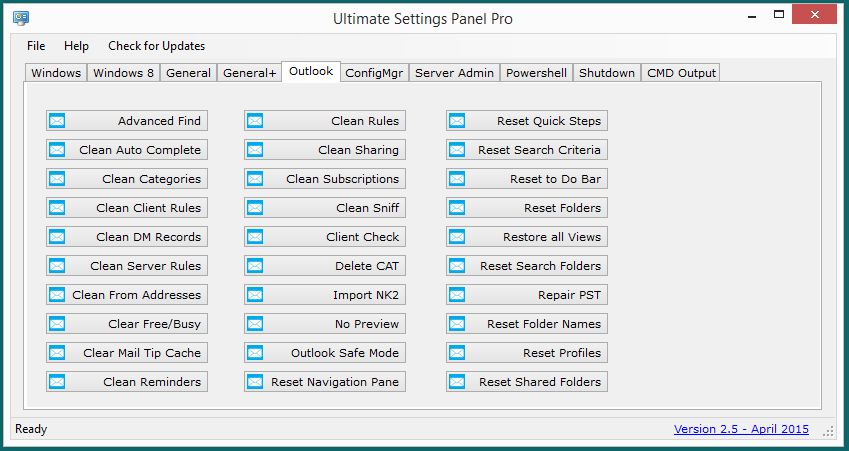Click the resize grip in the status bar corner
This screenshot has width=849, height=451.
pyautogui.click(x=828, y=431)
